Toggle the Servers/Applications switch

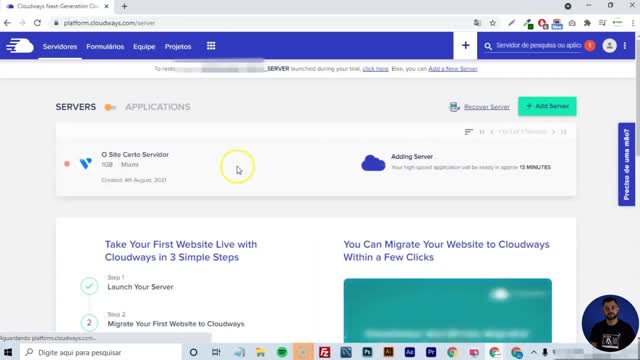tap(110, 107)
